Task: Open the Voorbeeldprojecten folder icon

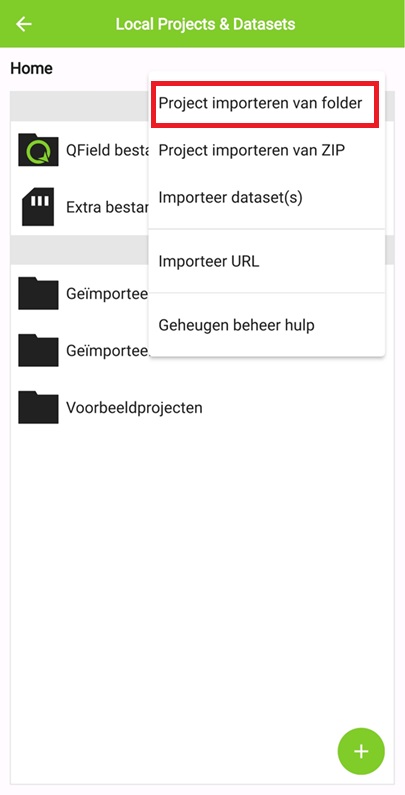Action: click(x=38, y=407)
